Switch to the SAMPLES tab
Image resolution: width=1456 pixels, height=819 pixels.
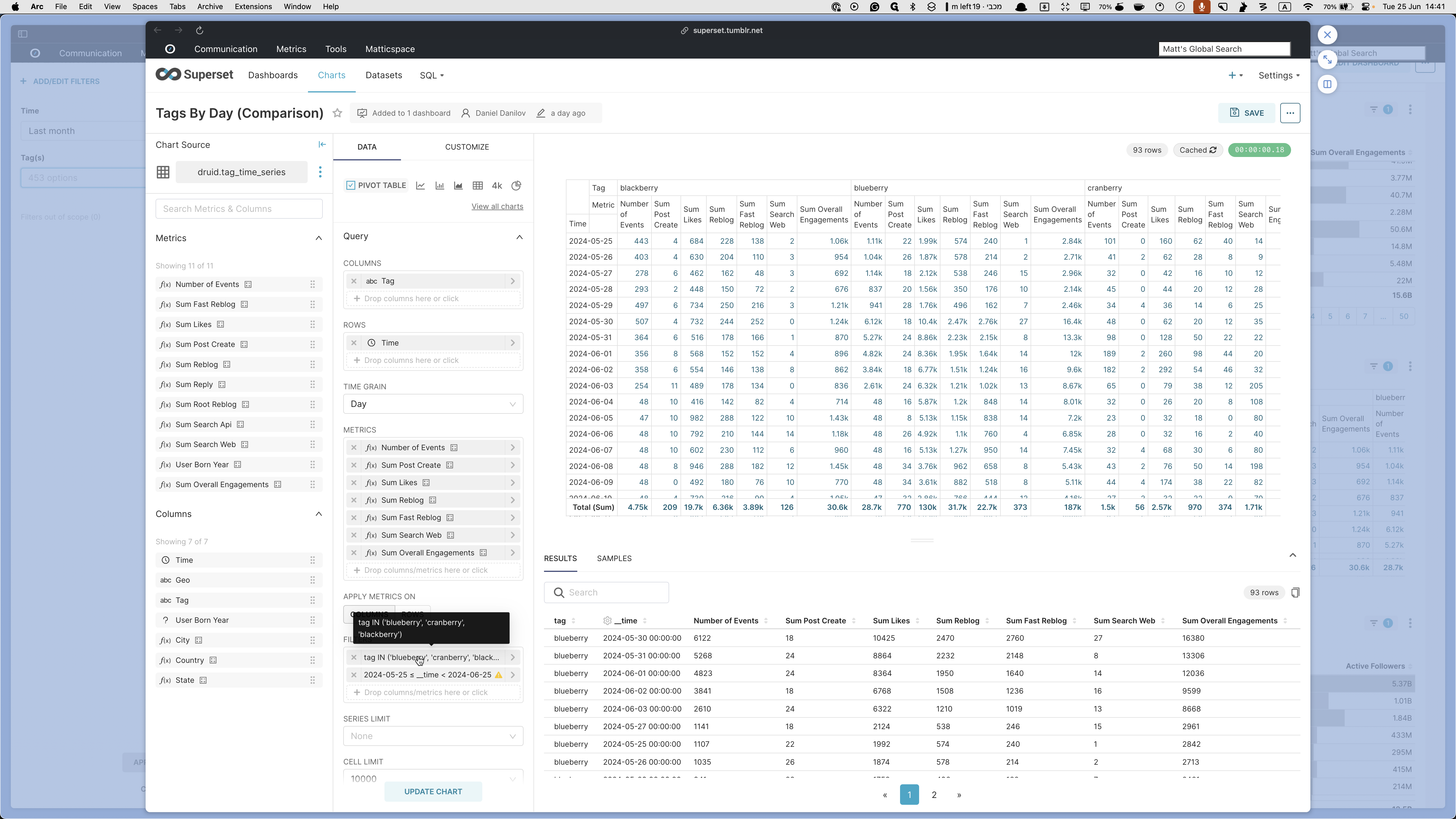[x=614, y=559]
